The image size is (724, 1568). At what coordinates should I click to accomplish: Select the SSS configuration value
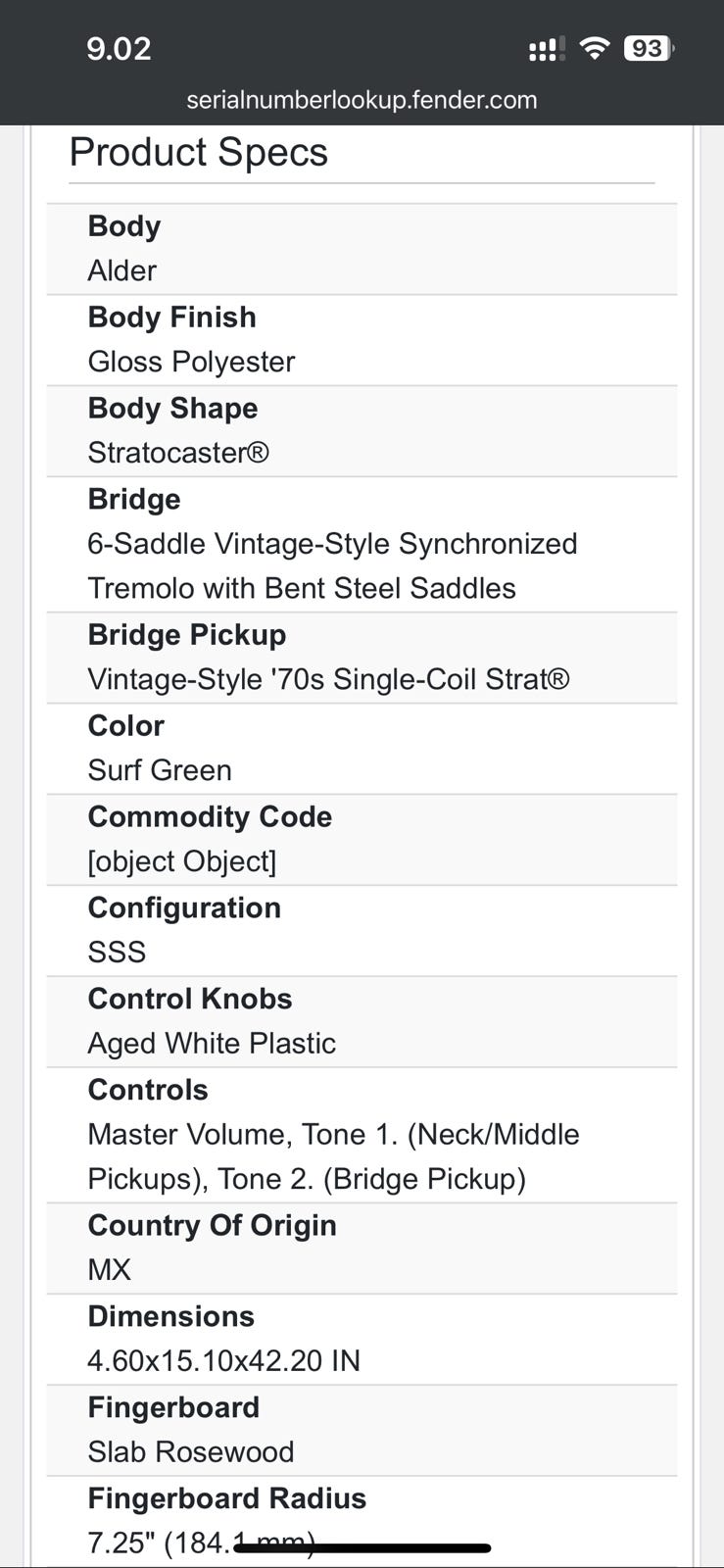(117, 953)
